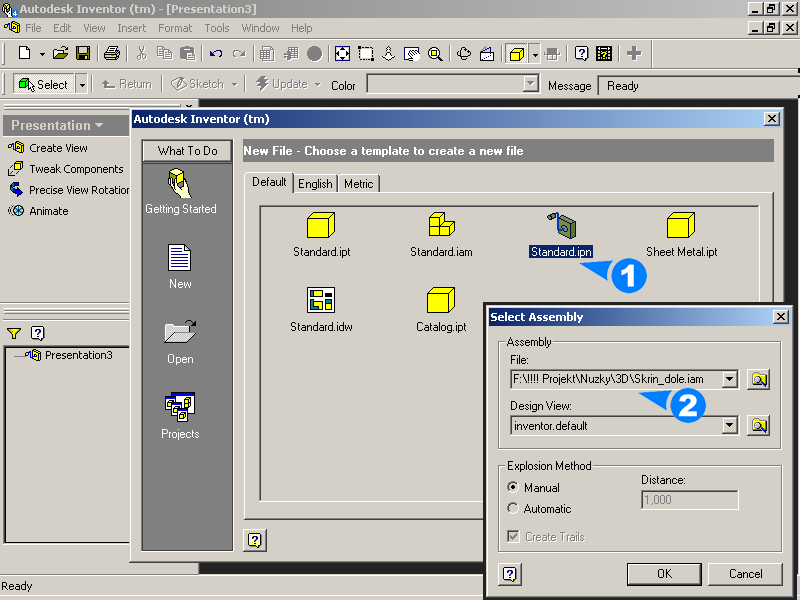Click the Presentation3 browser tree node
Image resolution: width=800 pixels, height=600 pixels.
pos(69,355)
